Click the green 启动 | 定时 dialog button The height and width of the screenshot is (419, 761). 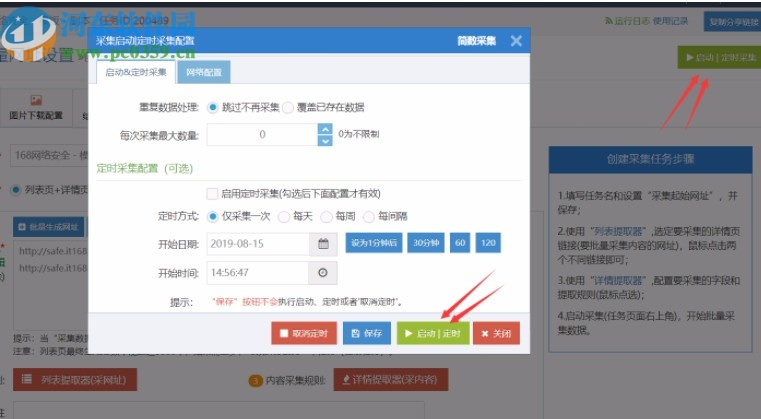(x=433, y=333)
